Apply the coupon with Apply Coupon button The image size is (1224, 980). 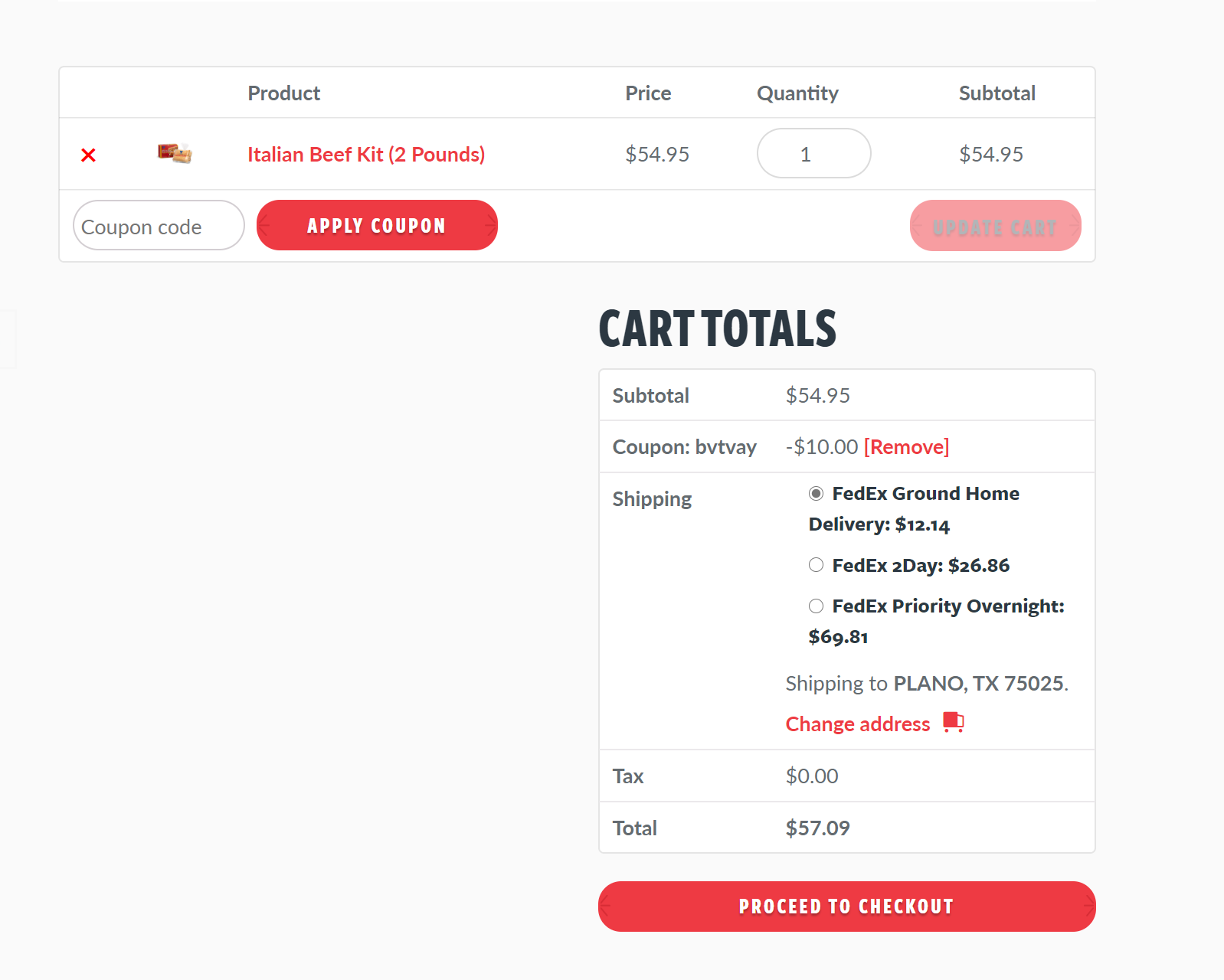[377, 225]
